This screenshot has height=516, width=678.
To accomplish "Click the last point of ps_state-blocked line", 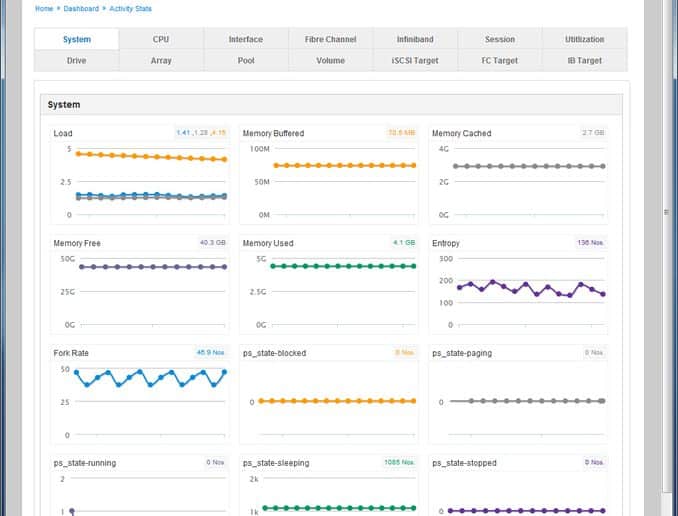I will pos(413,401).
